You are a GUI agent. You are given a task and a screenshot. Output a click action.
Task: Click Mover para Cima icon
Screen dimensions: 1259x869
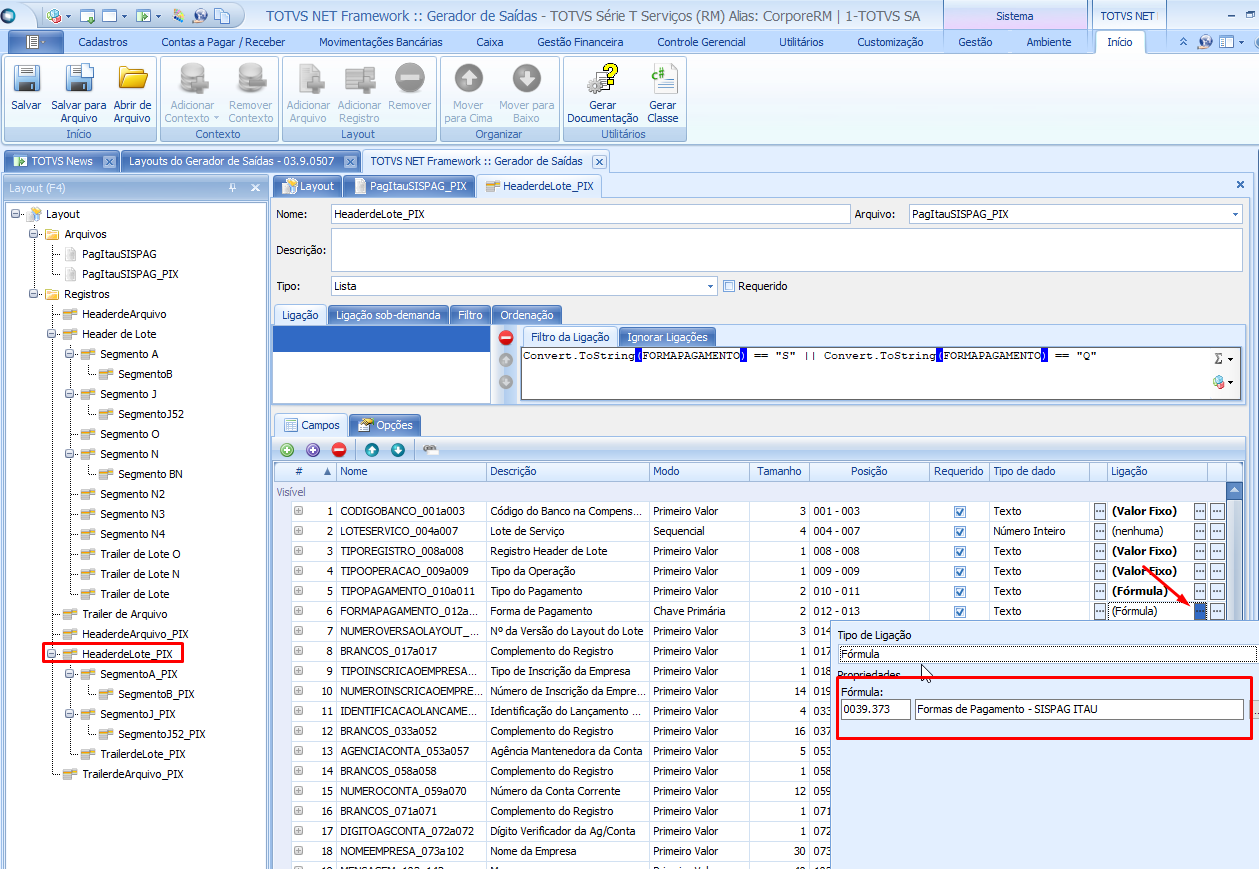tap(468, 79)
